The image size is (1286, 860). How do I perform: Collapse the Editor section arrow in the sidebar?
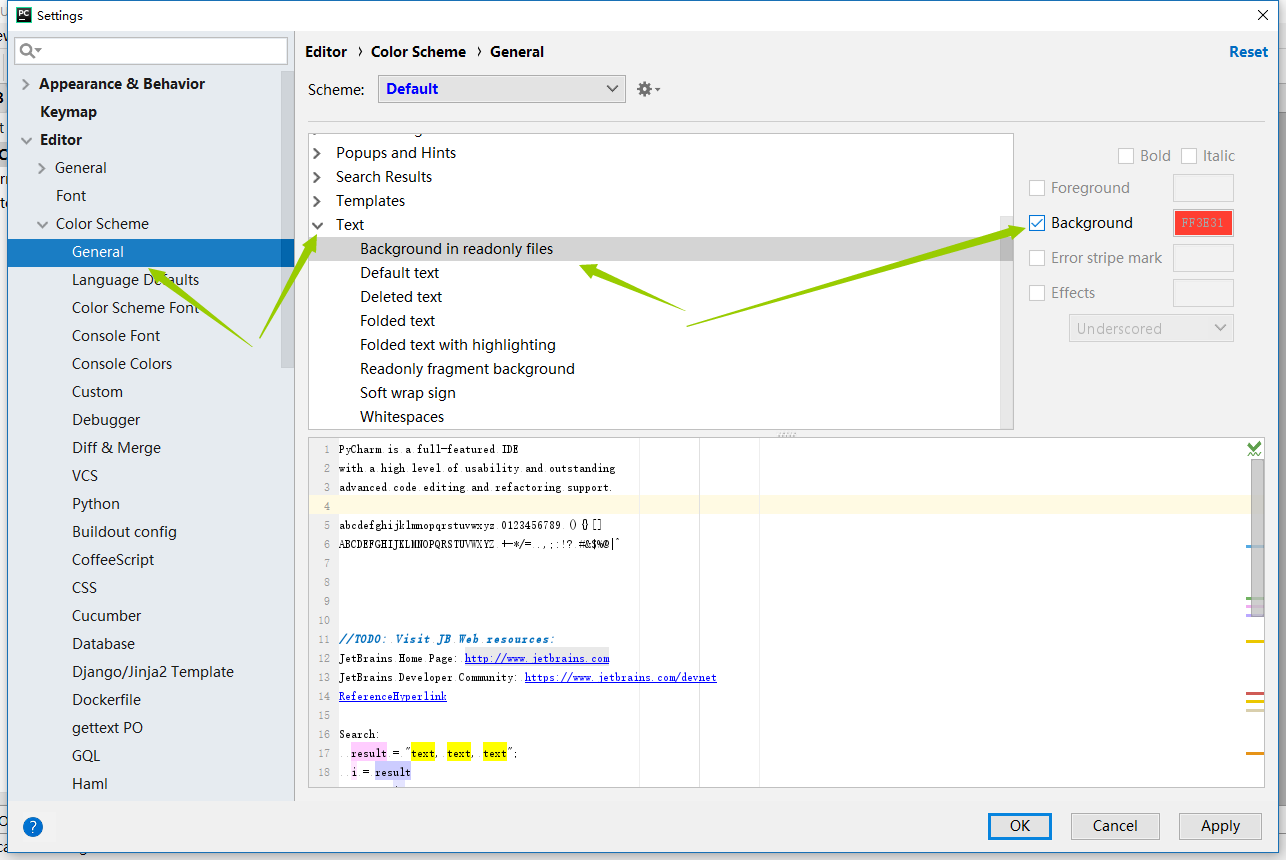(25, 140)
